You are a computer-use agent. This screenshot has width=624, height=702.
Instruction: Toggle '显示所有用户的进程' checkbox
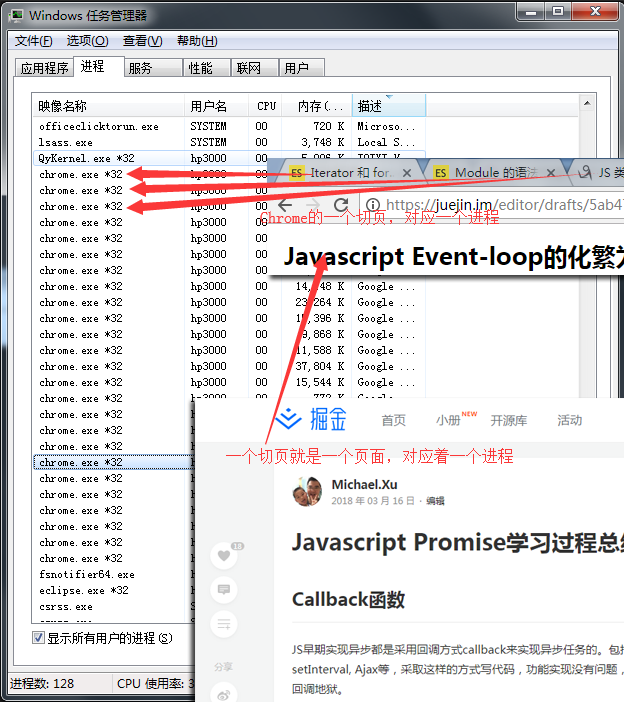[x=38, y=638]
